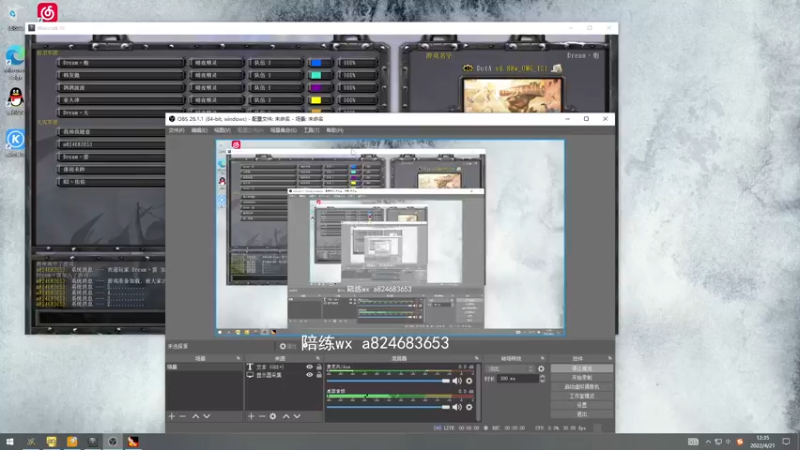Click the Studio Mode button

point(582,396)
